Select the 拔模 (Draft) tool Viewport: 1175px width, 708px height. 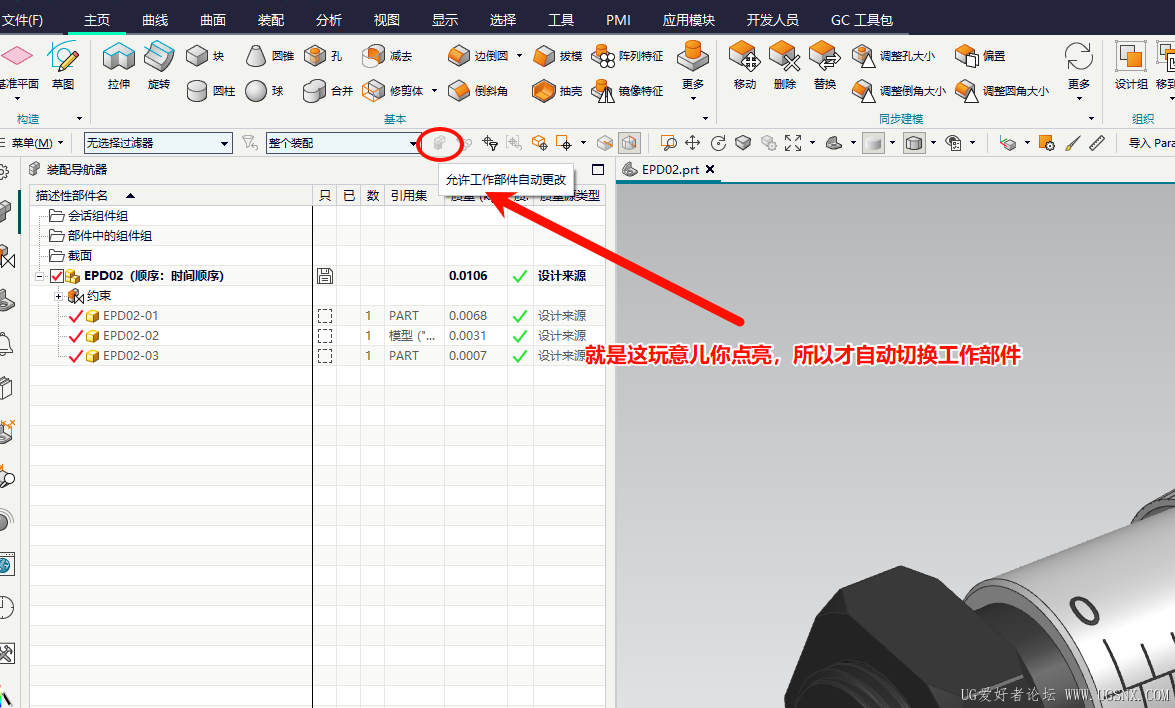[x=558, y=55]
